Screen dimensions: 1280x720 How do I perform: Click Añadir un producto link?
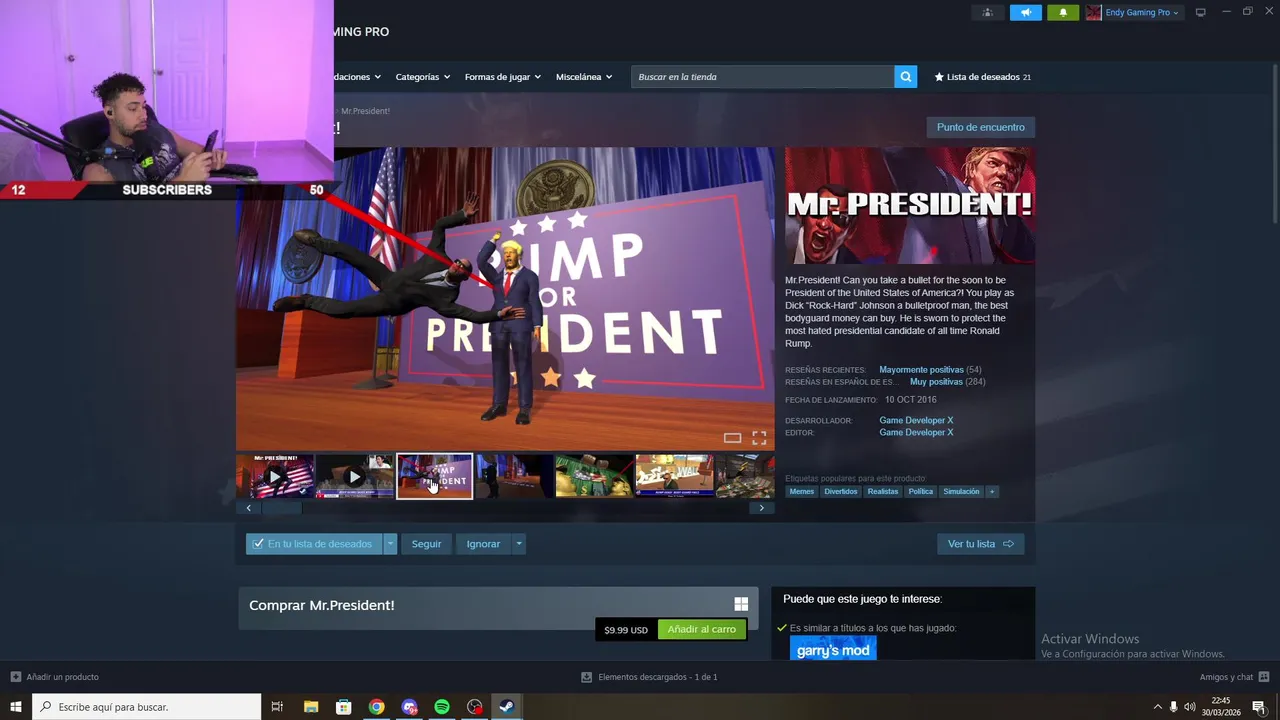click(x=62, y=677)
